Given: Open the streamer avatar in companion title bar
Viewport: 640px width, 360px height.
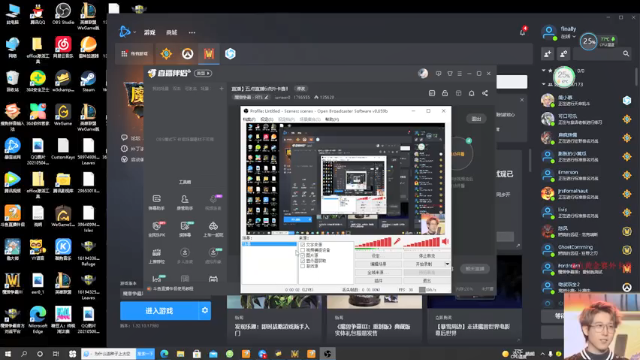Looking at the screenshot, I should click(423, 73).
